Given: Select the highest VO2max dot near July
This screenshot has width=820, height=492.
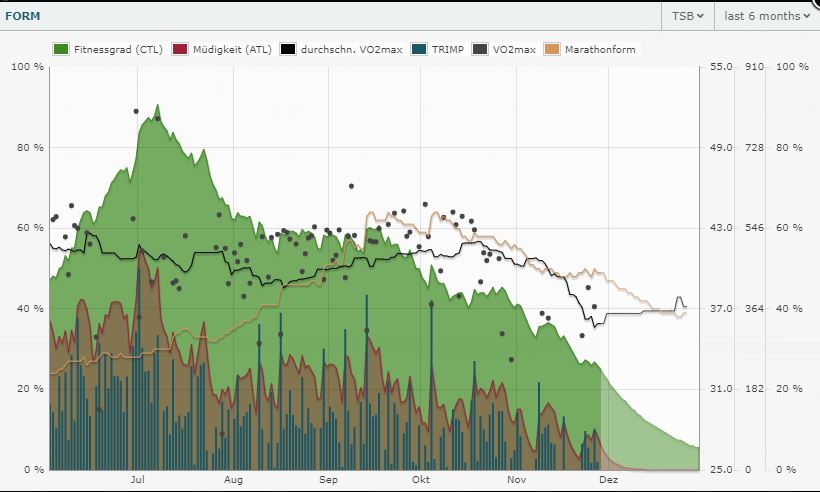Looking at the screenshot, I should [136, 111].
